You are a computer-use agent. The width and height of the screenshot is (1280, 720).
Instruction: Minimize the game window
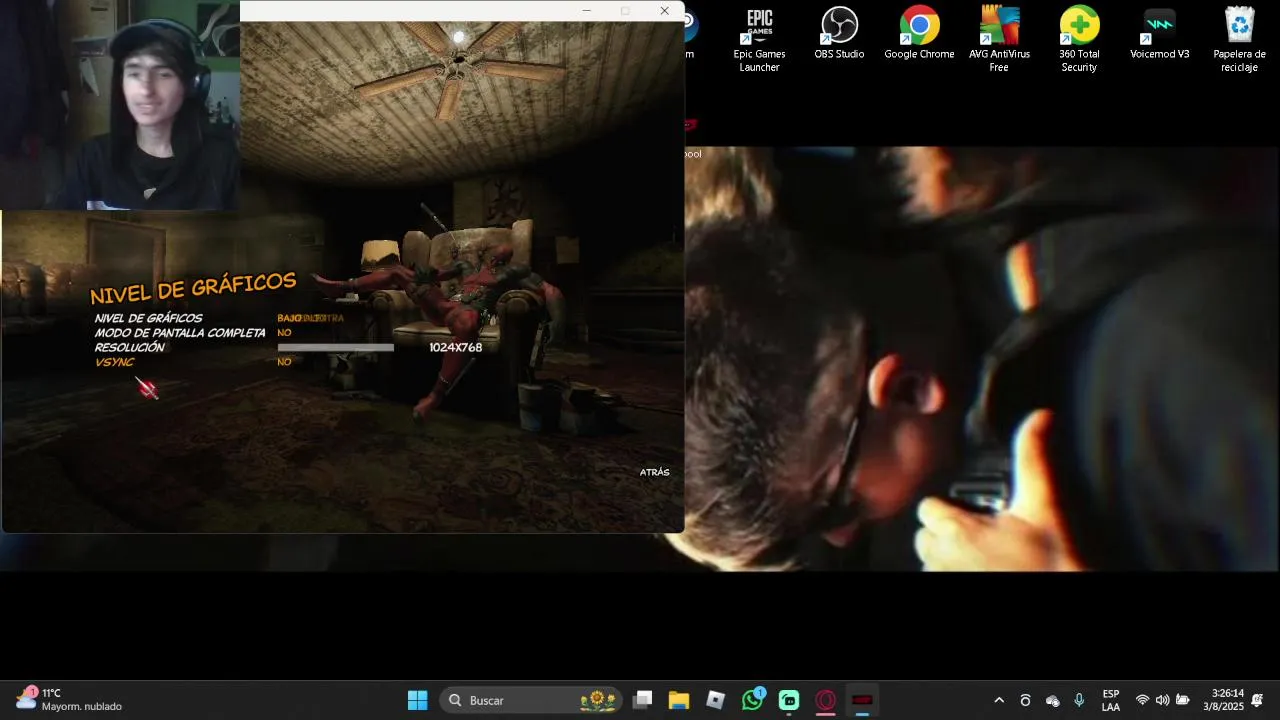tap(587, 11)
